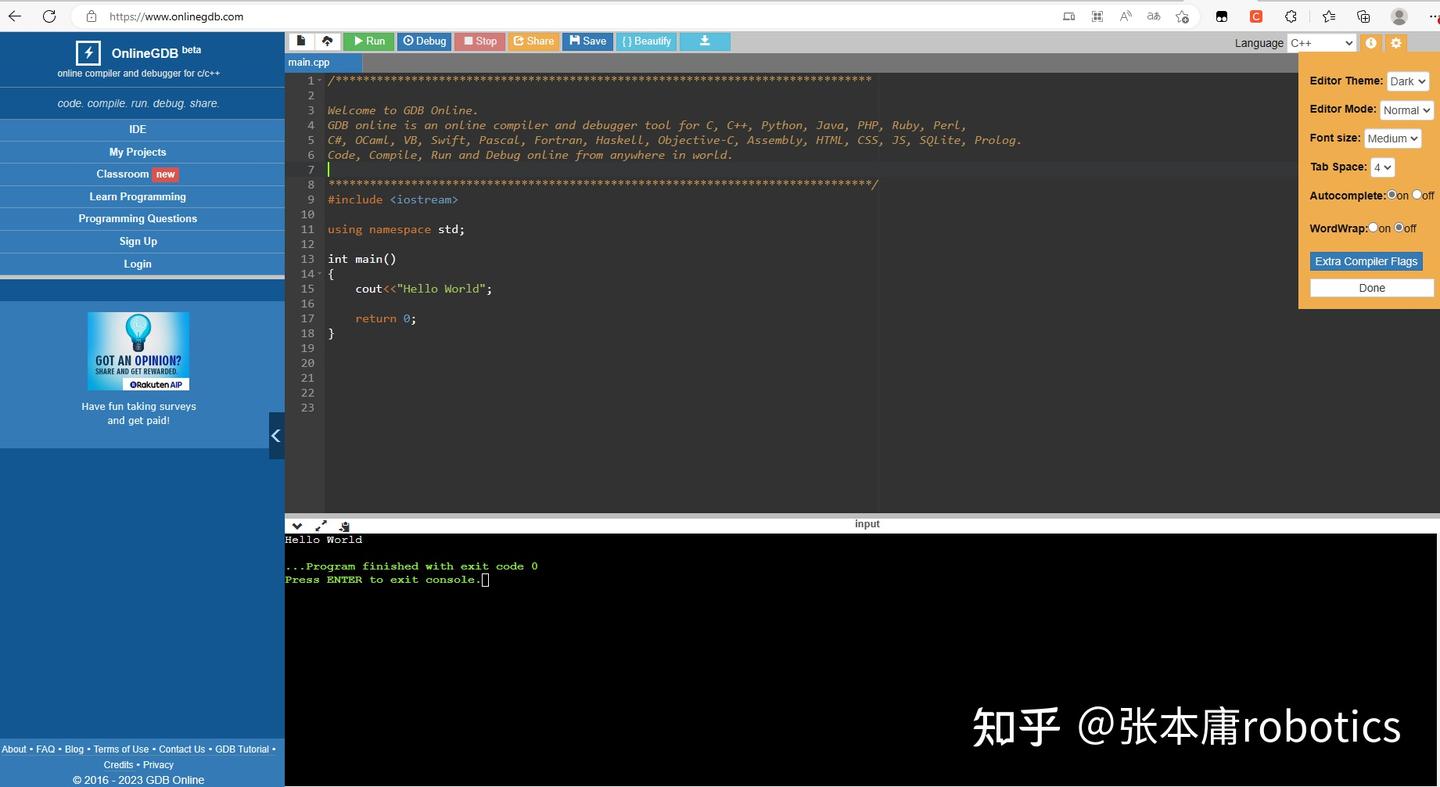The width and height of the screenshot is (1440, 787).
Task: Open My Projects from sidebar
Action: 137,152
